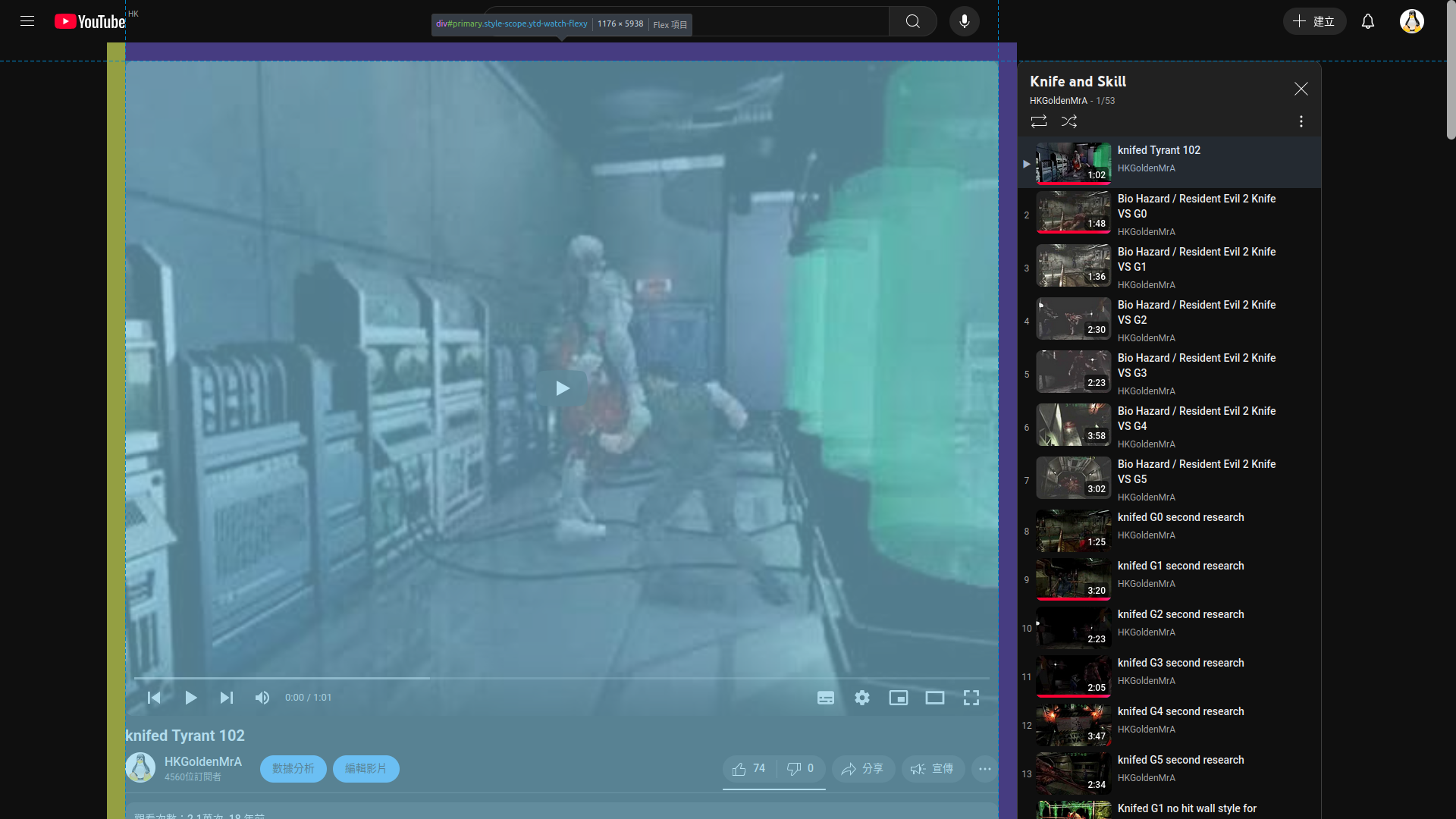Open knifed G3 second research thumbnail
Image resolution: width=1456 pixels, height=819 pixels.
pyautogui.click(x=1074, y=676)
